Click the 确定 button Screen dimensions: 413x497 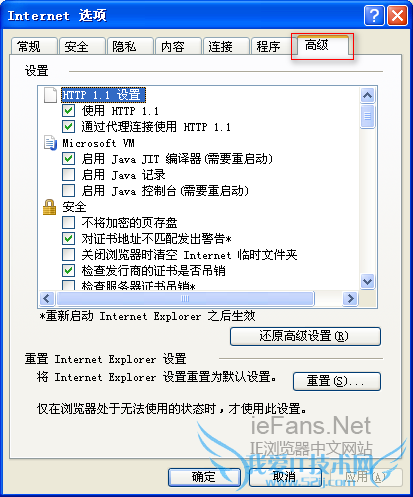204,477
